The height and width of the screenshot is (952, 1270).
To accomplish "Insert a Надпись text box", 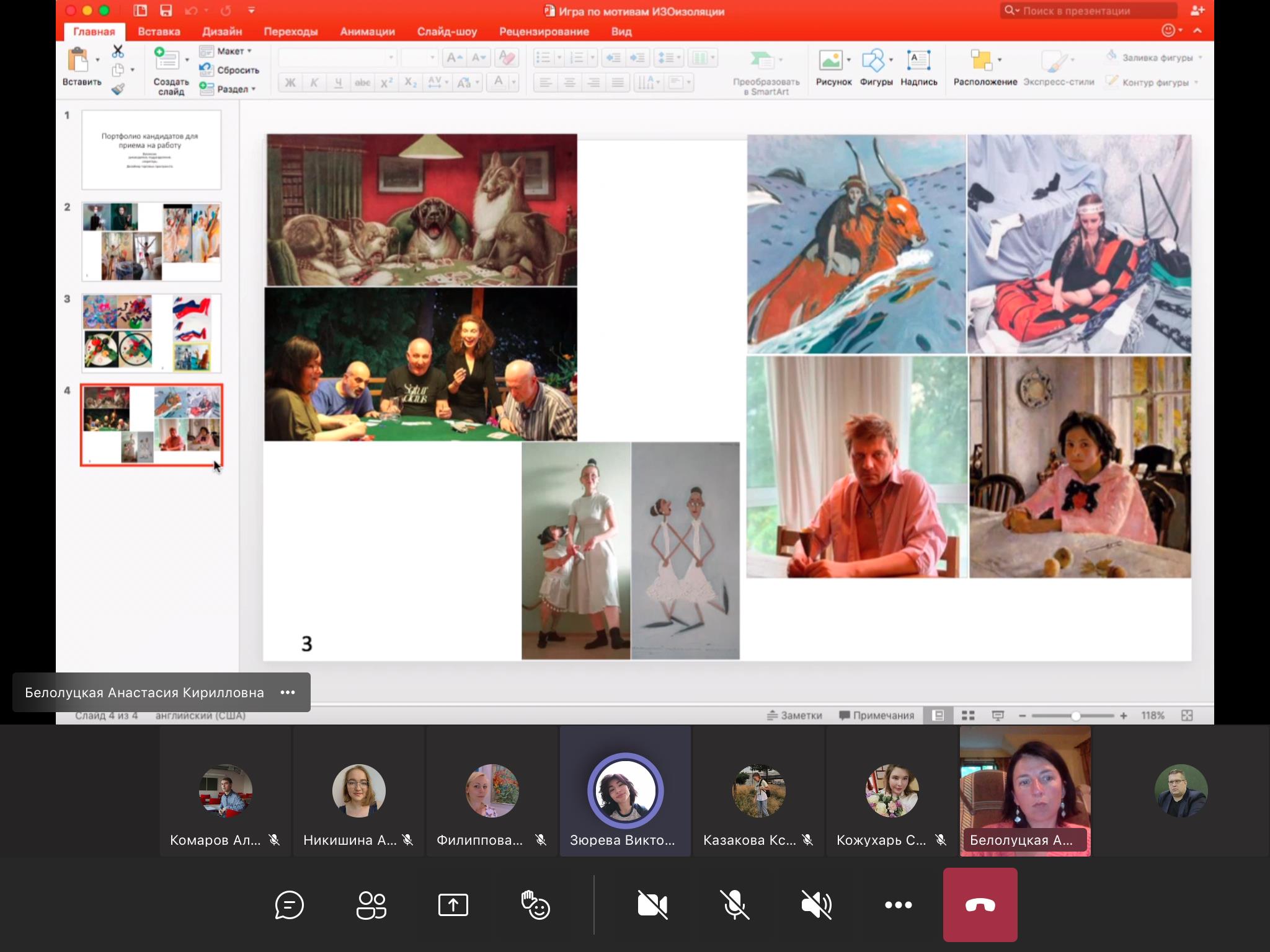I will coord(918,61).
